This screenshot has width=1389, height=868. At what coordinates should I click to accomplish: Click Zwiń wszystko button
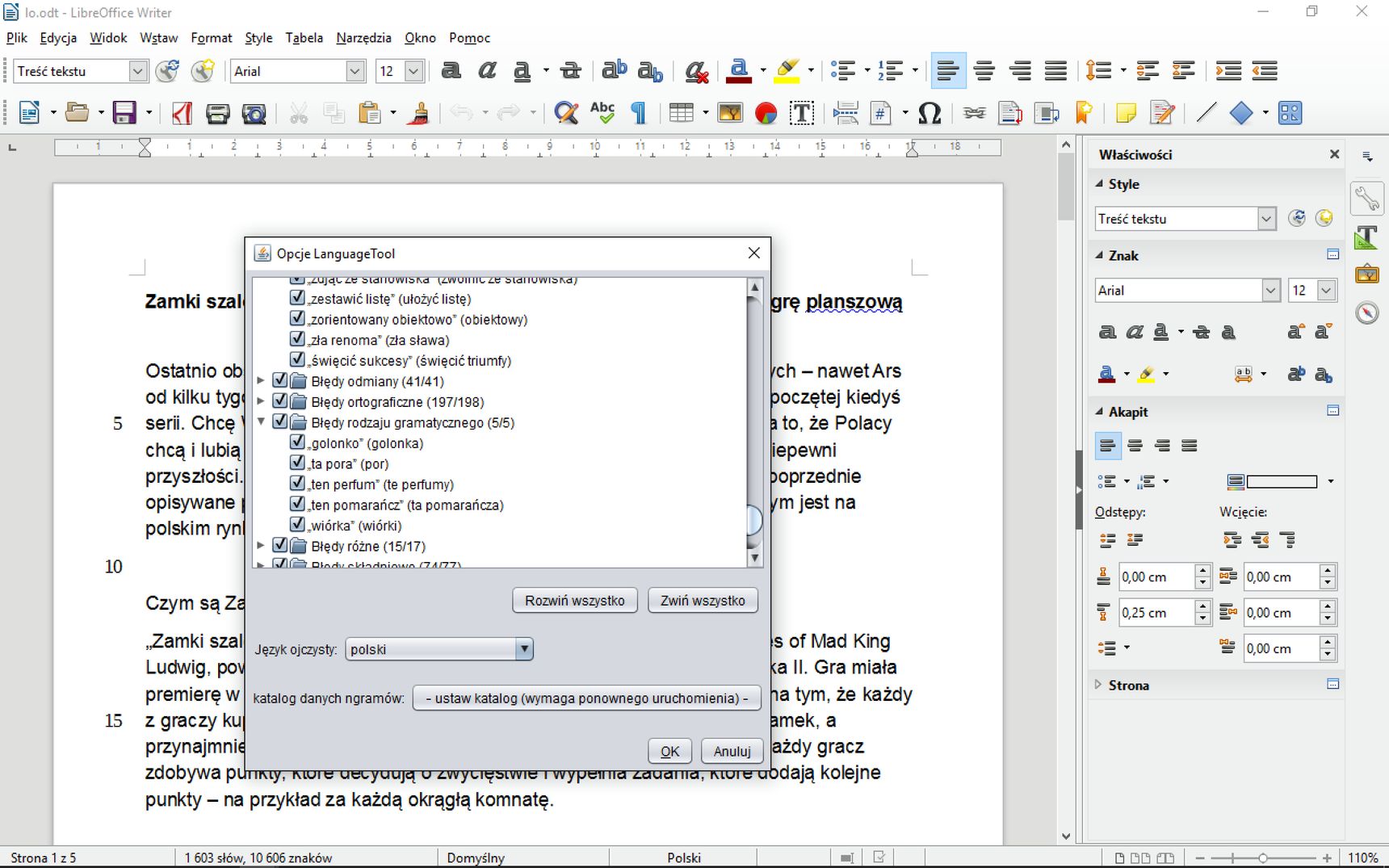703,600
